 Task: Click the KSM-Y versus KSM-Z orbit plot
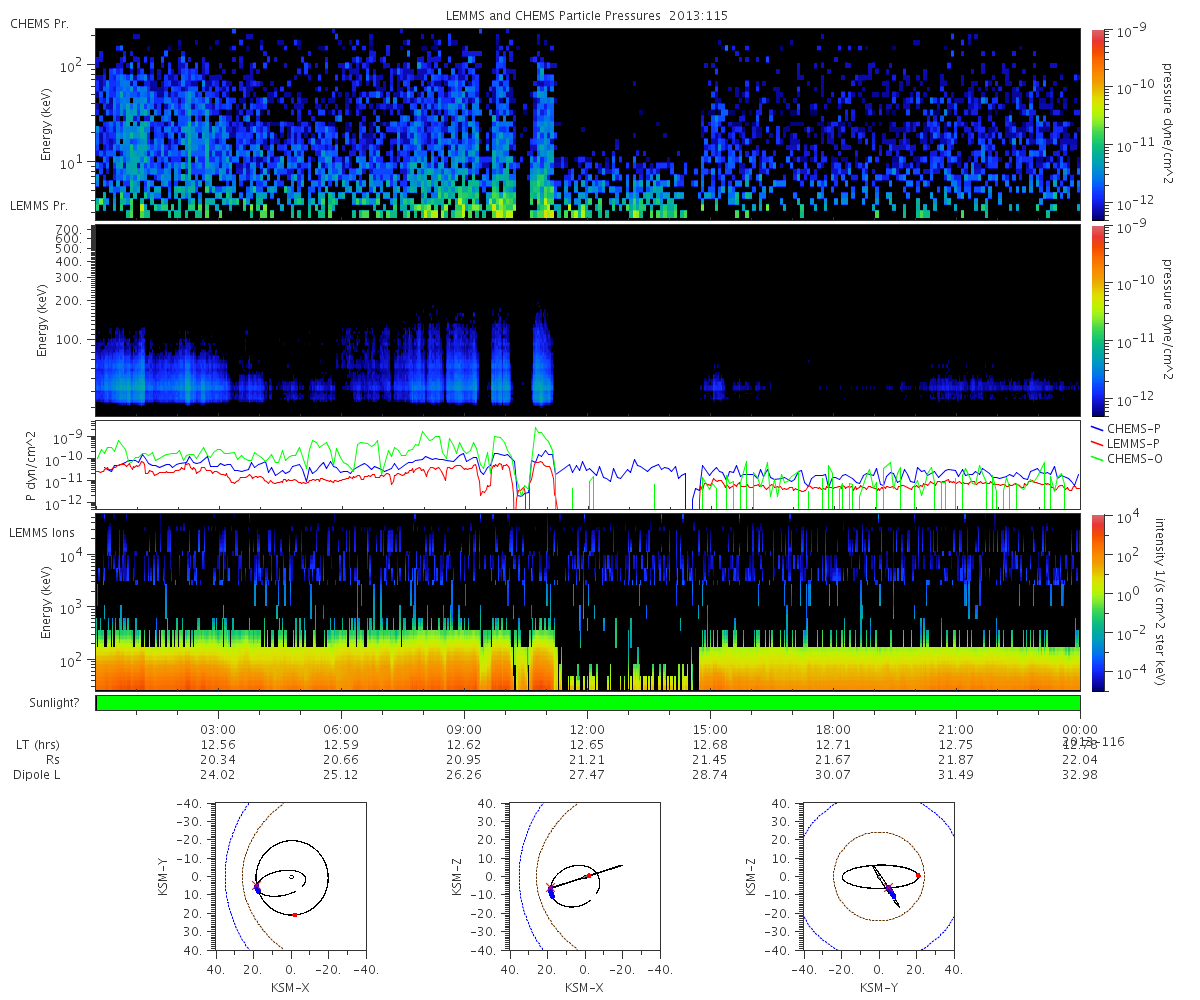click(x=879, y=876)
